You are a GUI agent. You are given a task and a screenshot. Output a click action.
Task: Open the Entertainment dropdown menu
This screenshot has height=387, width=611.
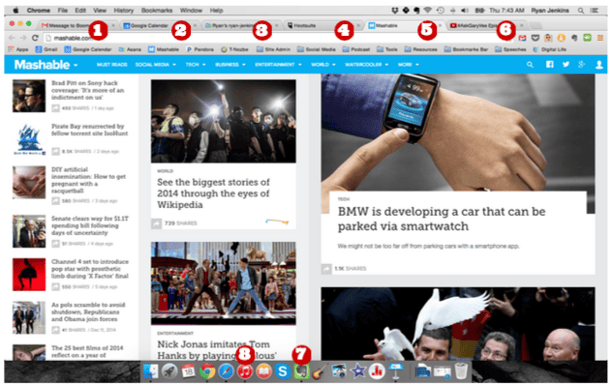(x=278, y=65)
